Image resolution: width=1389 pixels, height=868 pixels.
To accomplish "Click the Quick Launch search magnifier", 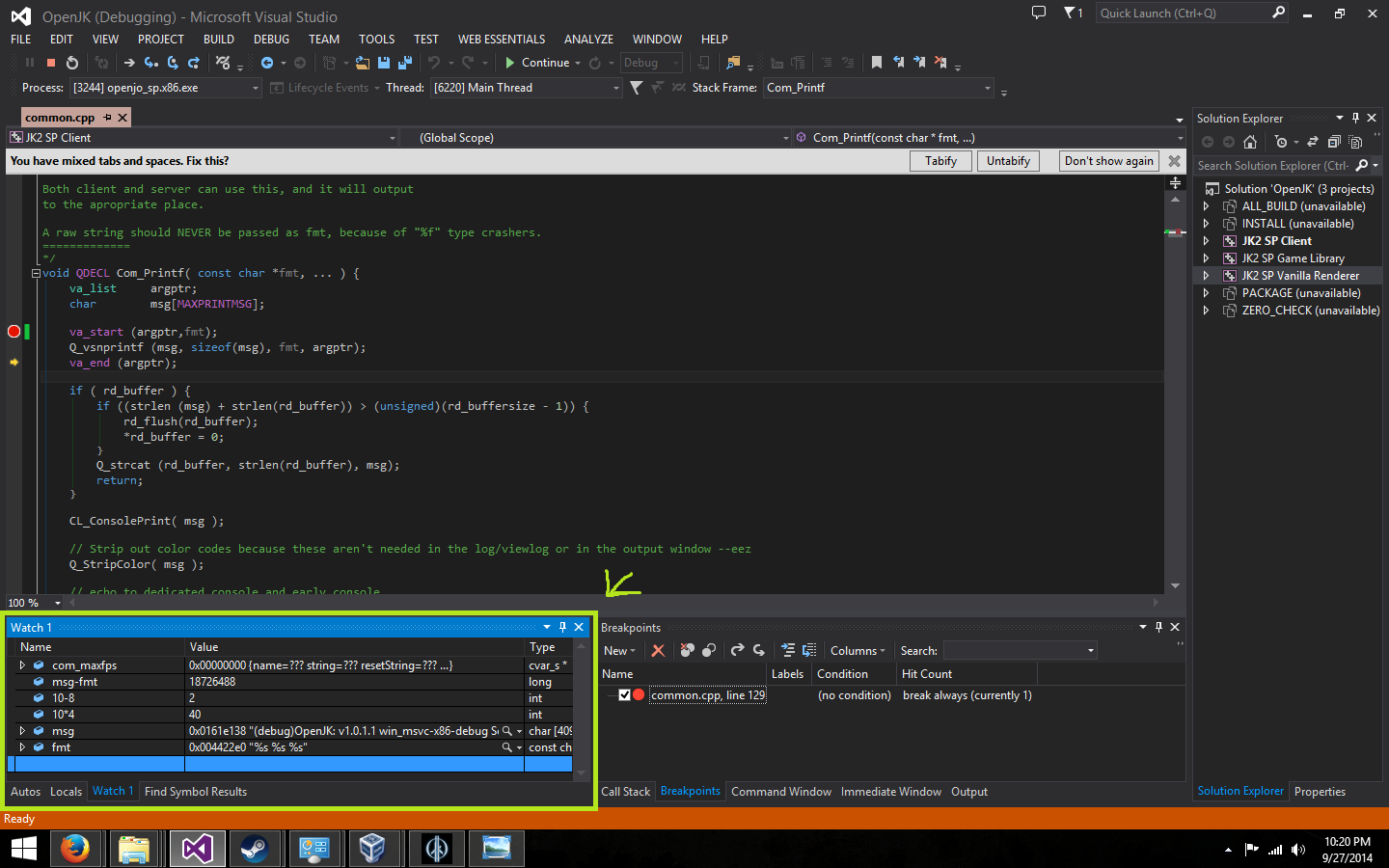I will [x=1279, y=13].
